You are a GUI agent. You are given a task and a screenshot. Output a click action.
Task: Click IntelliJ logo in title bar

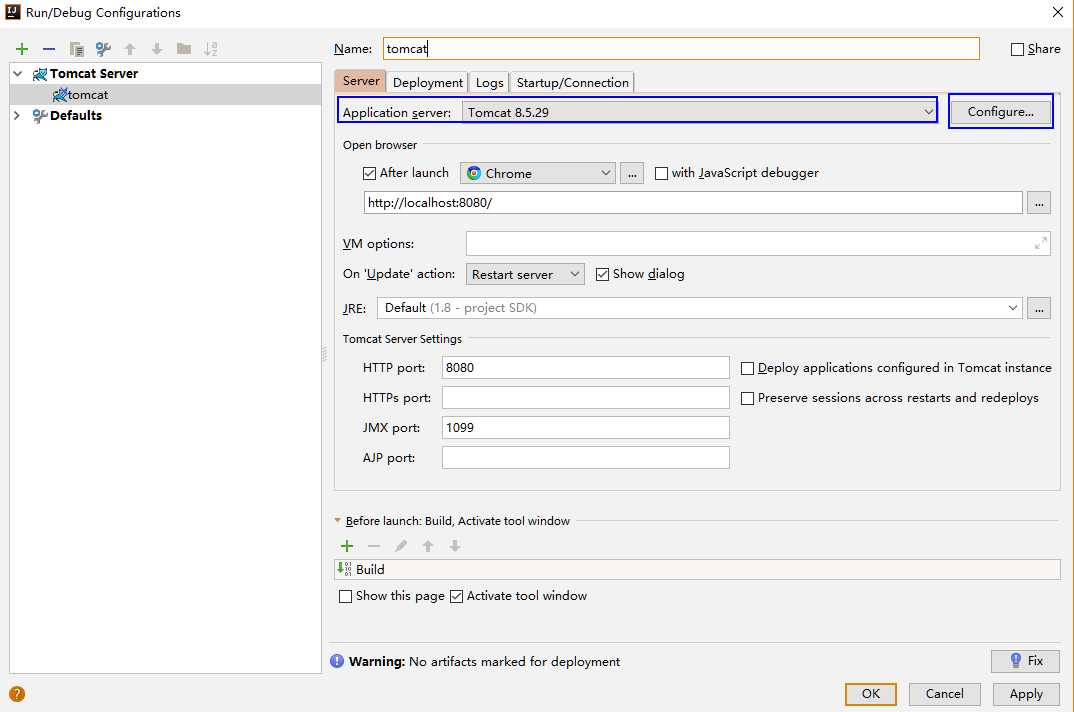pos(12,12)
